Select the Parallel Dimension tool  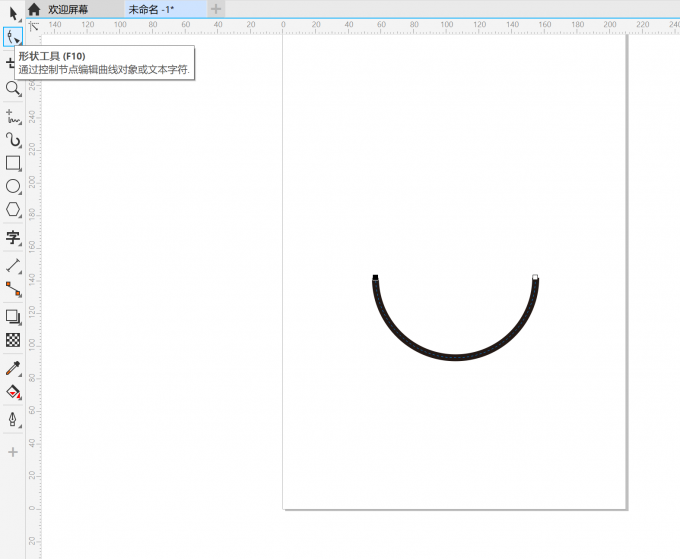click(x=13, y=265)
